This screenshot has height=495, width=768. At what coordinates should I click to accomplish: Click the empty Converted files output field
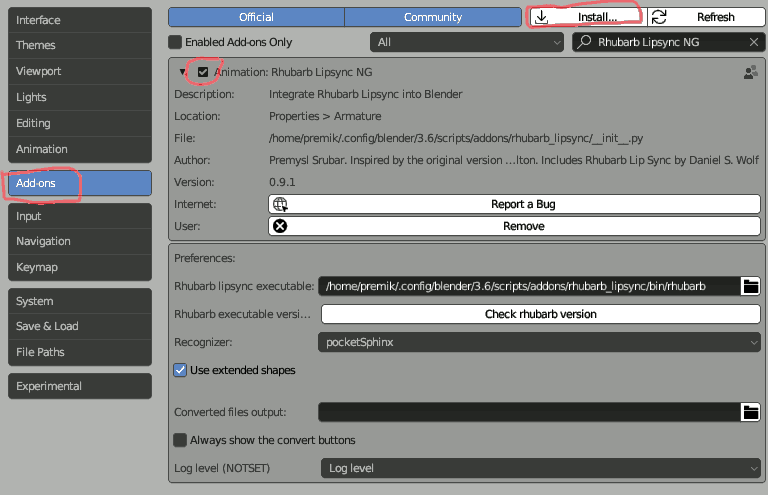pos(529,412)
